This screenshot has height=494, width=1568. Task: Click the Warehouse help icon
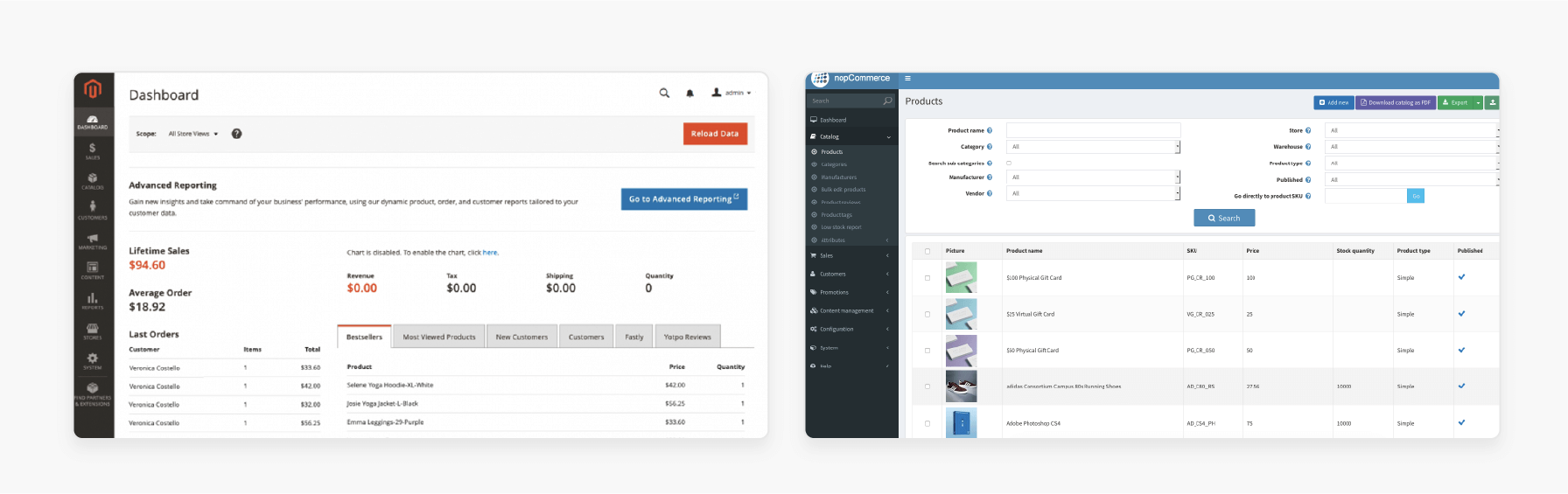click(1308, 147)
